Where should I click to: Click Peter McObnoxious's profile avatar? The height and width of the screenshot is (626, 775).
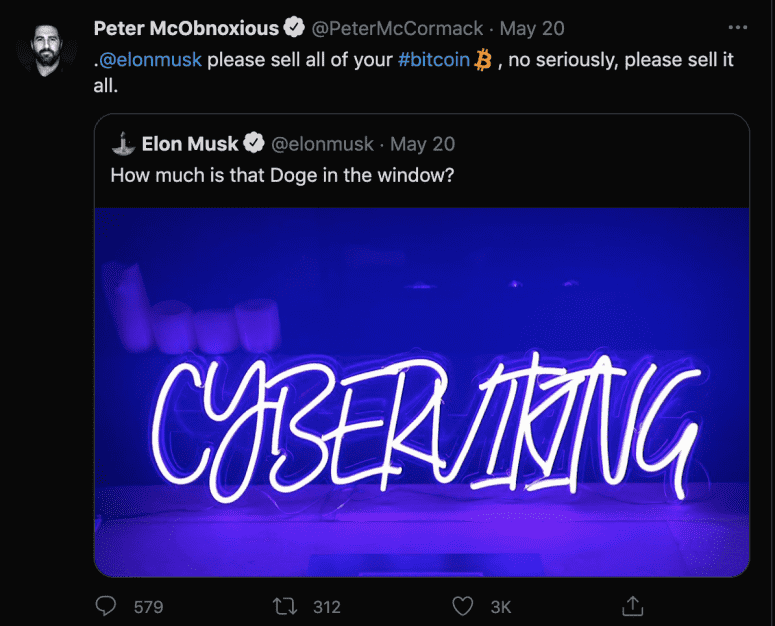[43, 46]
